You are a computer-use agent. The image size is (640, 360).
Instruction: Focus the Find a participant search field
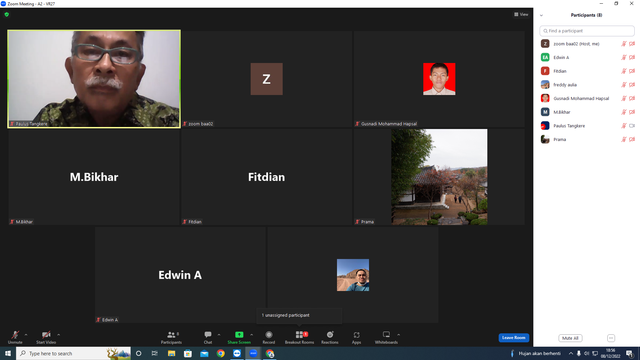pyautogui.click(x=587, y=31)
